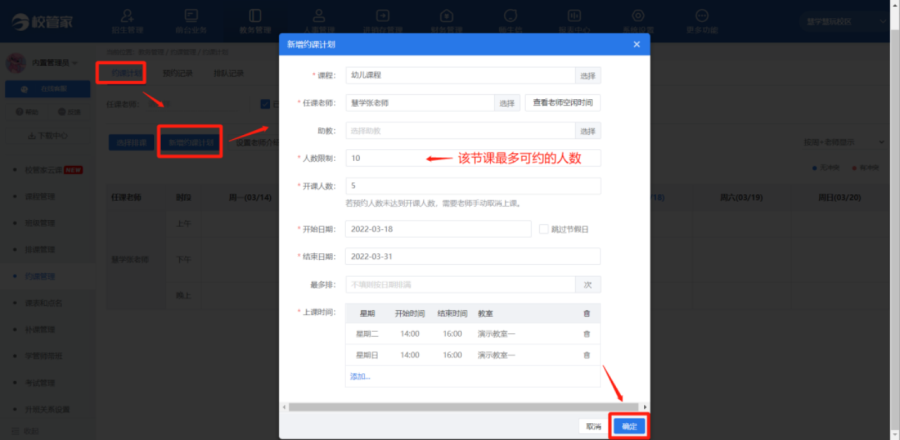
Task: Click the 开始日期 field 2022-03-18
Action: (x=438, y=229)
